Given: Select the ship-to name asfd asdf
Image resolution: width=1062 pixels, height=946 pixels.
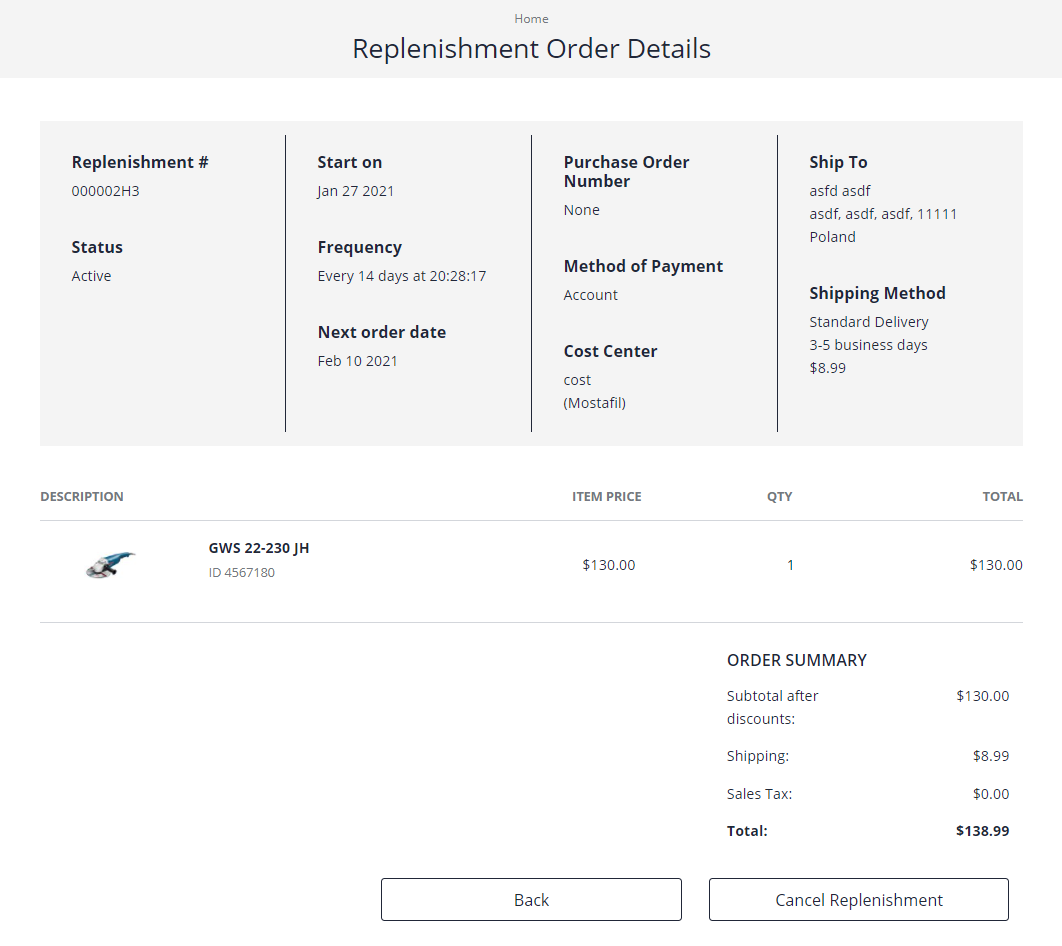Looking at the screenshot, I should tap(840, 191).
